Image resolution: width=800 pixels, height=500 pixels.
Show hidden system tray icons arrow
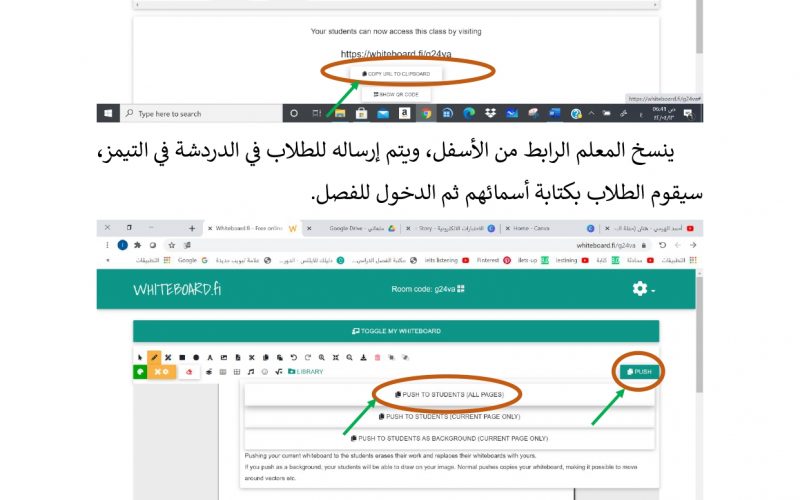[x=591, y=113]
